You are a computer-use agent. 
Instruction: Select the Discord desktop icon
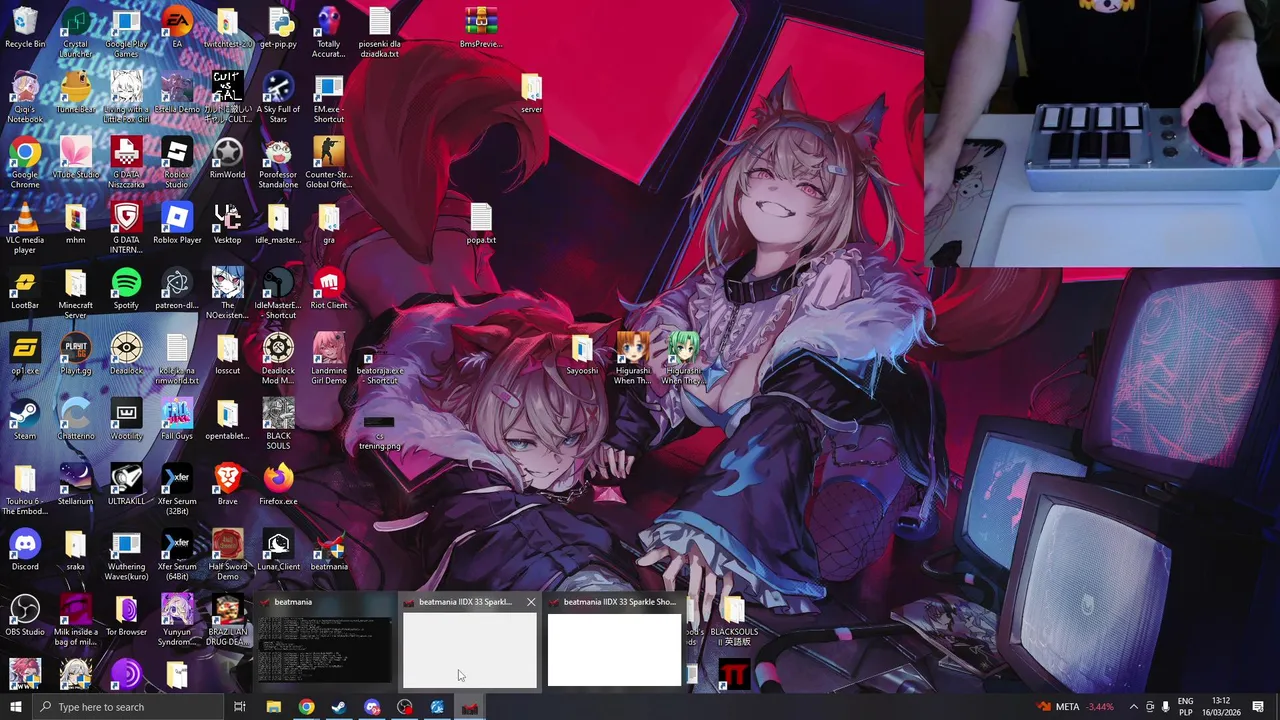[x=25, y=551]
